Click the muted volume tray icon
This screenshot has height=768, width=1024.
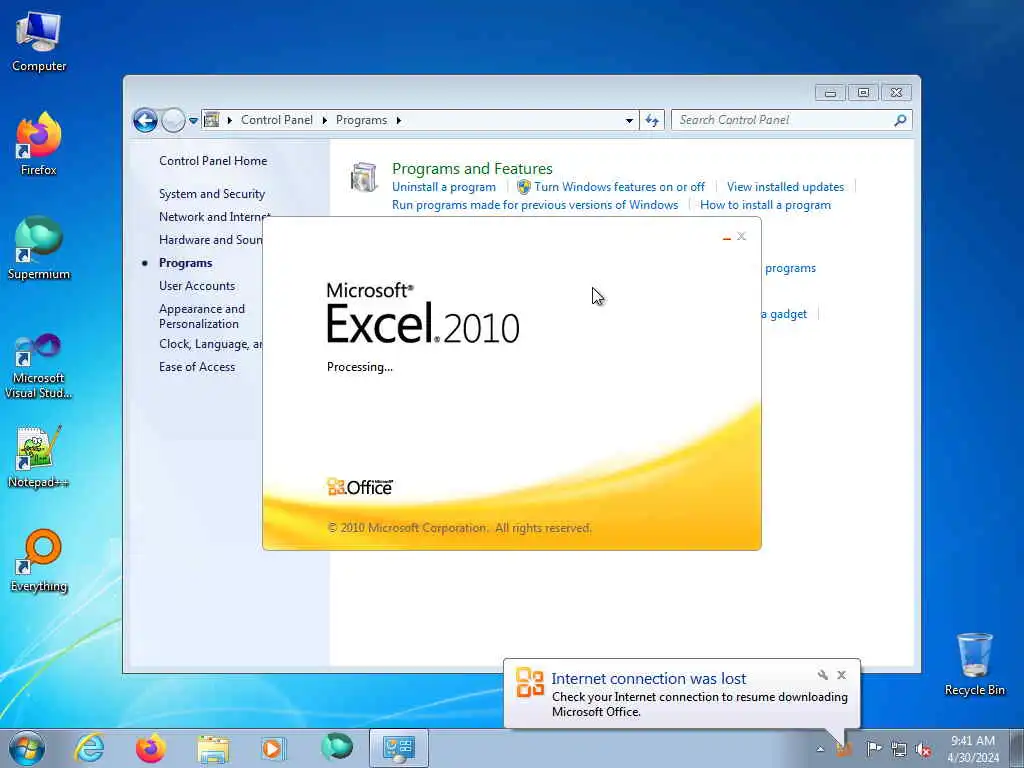click(923, 749)
